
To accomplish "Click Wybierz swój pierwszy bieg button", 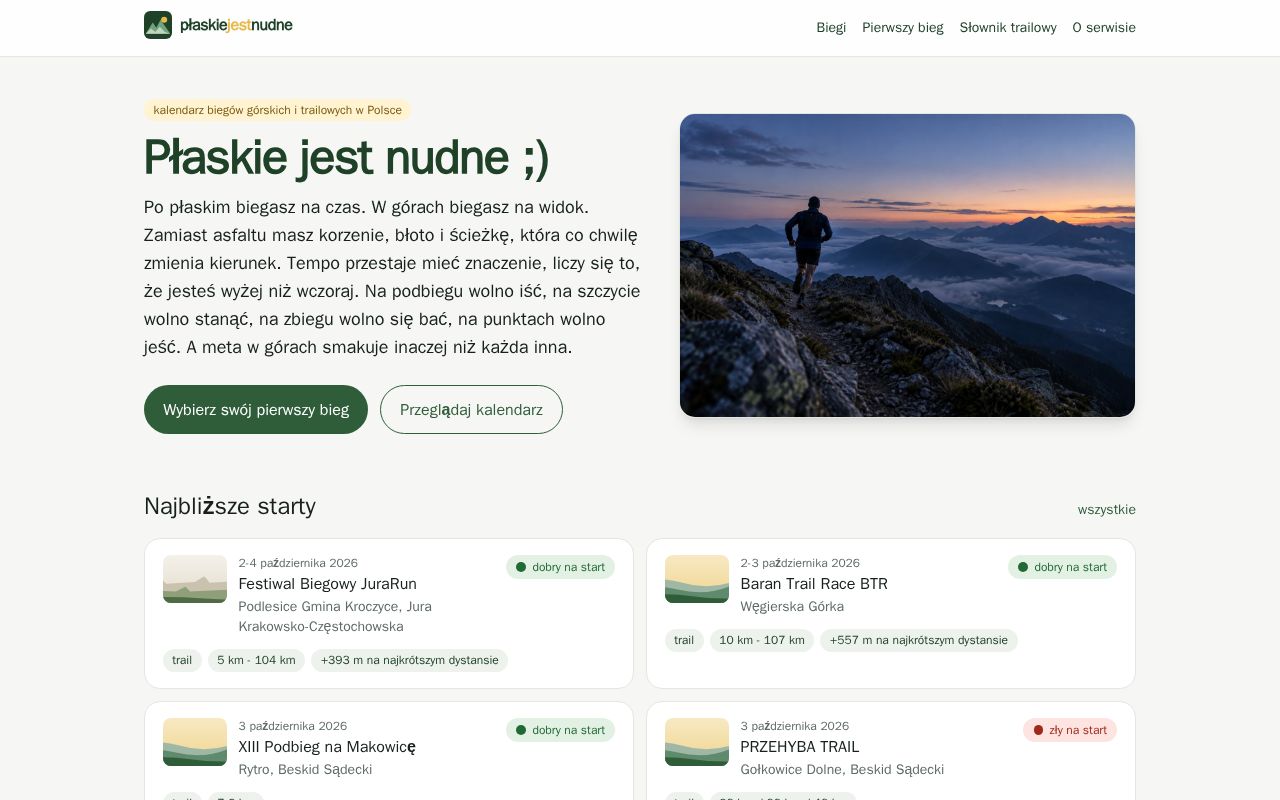I will tap(256, 410).
